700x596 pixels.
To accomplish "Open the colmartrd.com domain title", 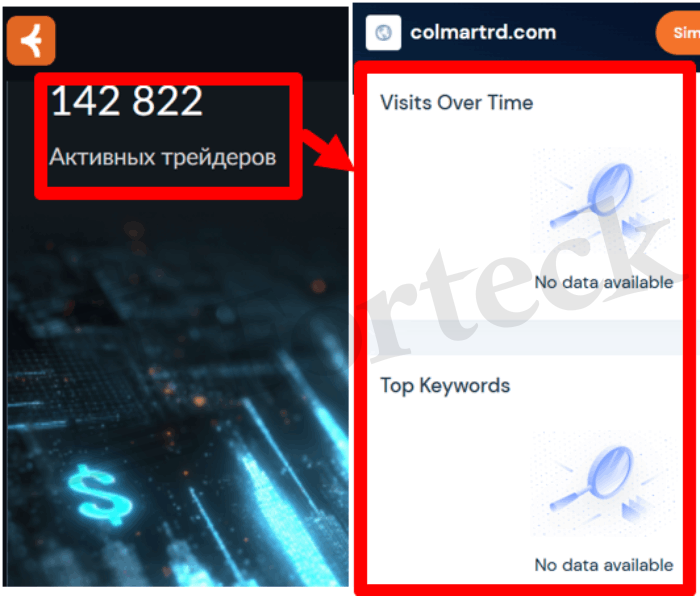I will click(x=483, y=33).
